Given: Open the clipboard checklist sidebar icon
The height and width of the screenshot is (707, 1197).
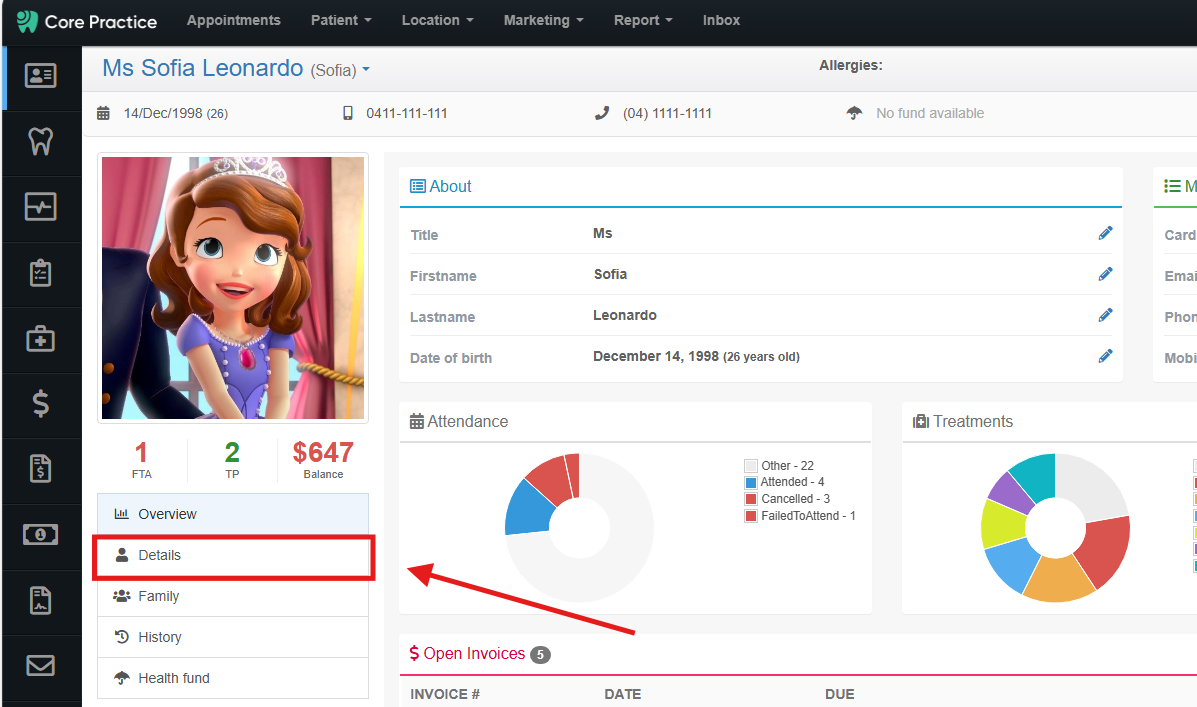Looking at the screenshot, I should pyautogui.click(x=40, y=273).
